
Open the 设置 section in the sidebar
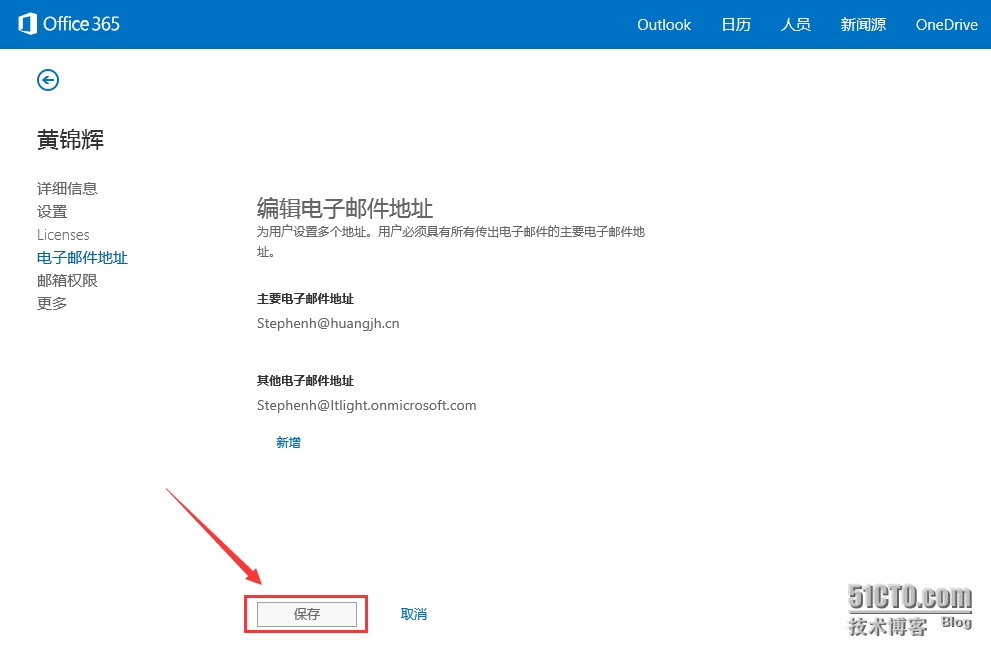[52, 211]
